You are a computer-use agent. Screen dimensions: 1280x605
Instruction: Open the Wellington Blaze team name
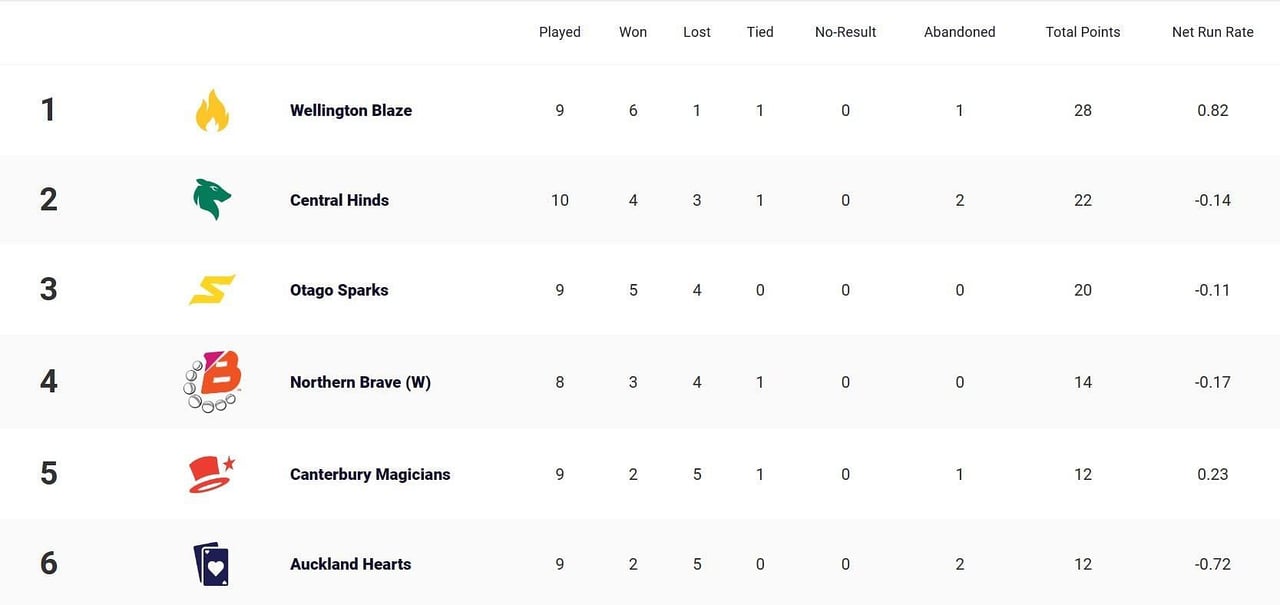tap(351, 110)
